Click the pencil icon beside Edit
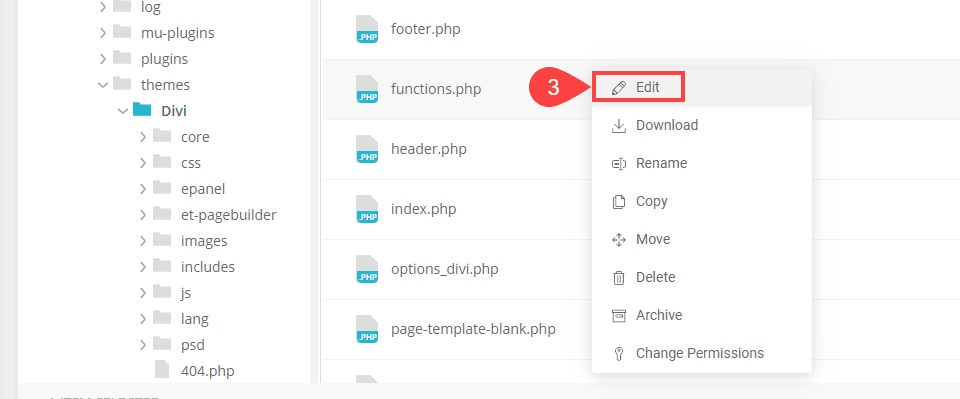 tap(619, 88)
